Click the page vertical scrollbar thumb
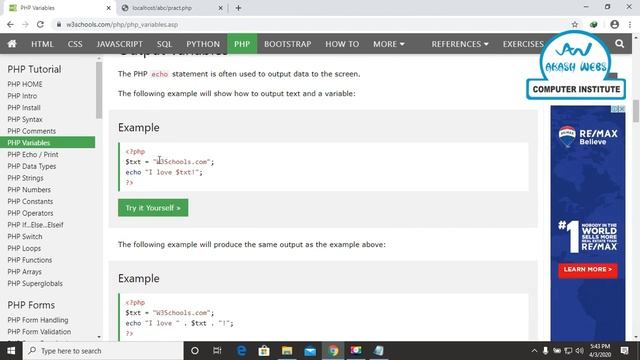The image size is (640, 360). click(x=636, y=110)
